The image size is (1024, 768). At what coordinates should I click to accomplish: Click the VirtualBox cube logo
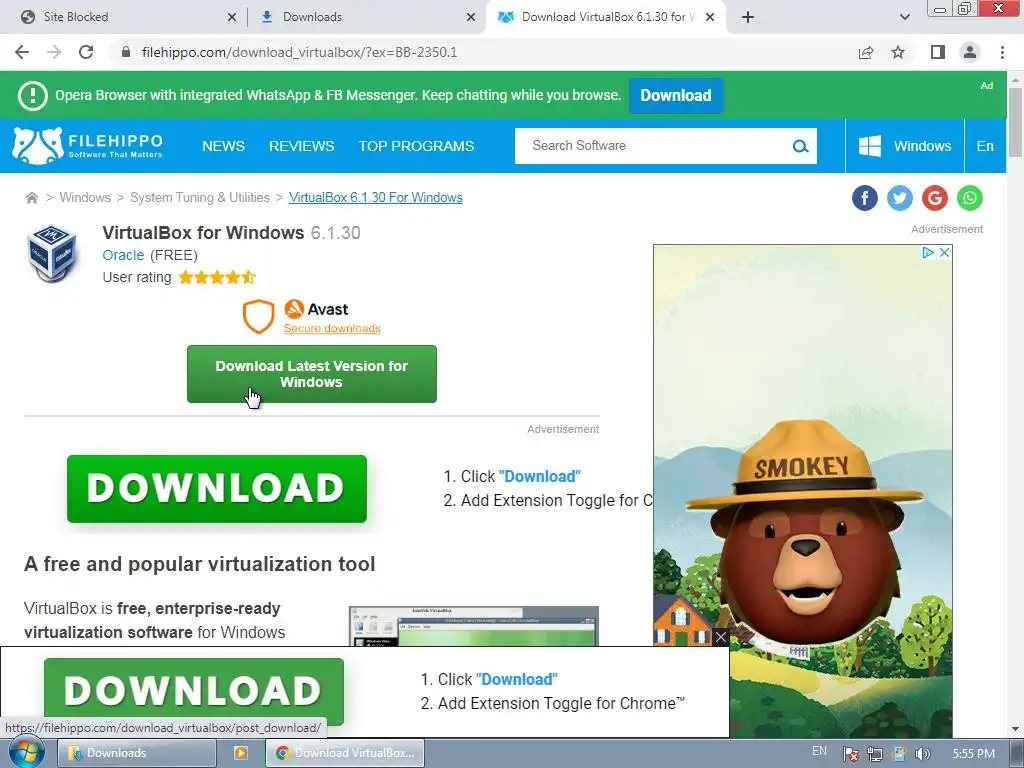52,253
